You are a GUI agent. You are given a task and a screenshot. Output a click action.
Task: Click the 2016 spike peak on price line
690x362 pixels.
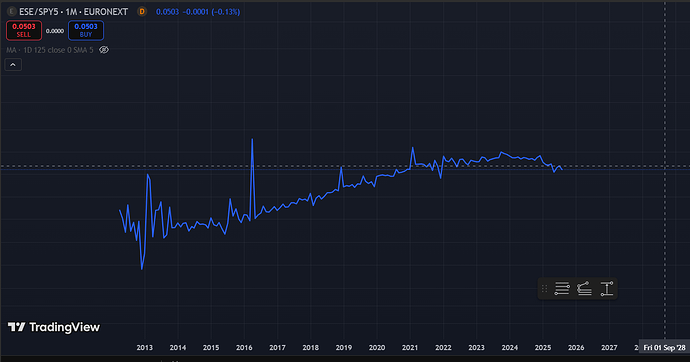pyautogui.click(x=252, y=139)
